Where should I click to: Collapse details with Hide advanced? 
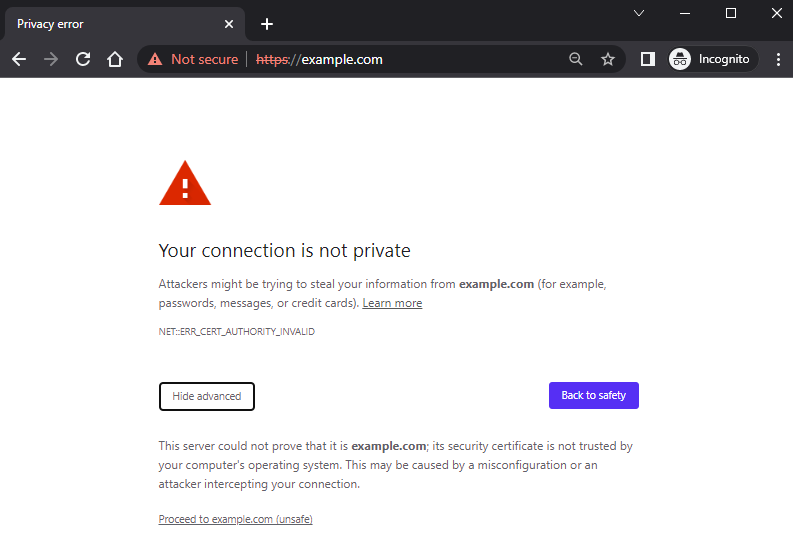click(207, 396)
